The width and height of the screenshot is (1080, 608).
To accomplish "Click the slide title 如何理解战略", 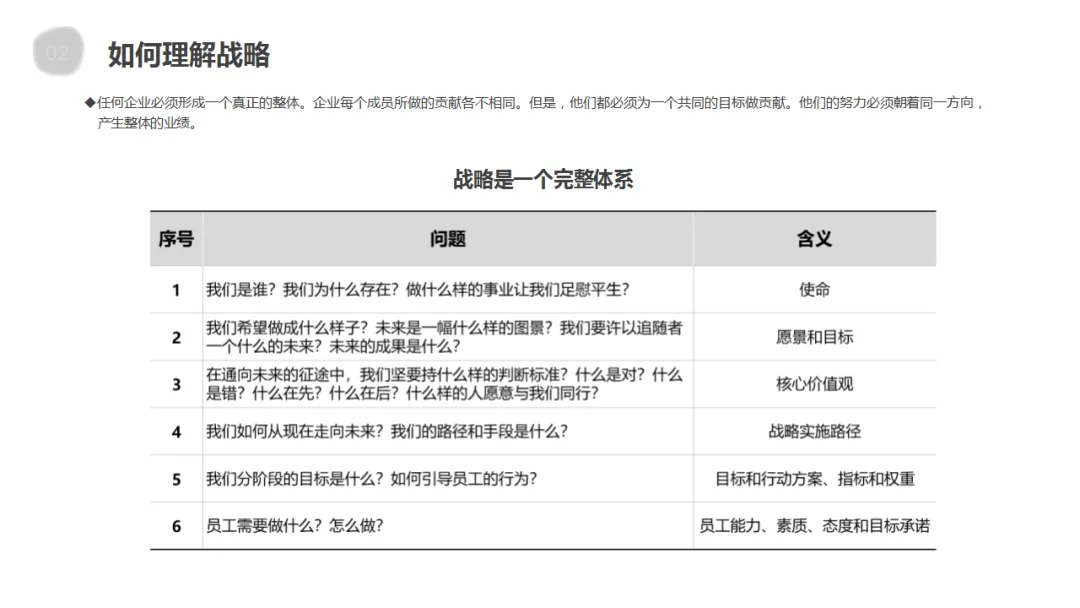I will click(x=189, y=54).
